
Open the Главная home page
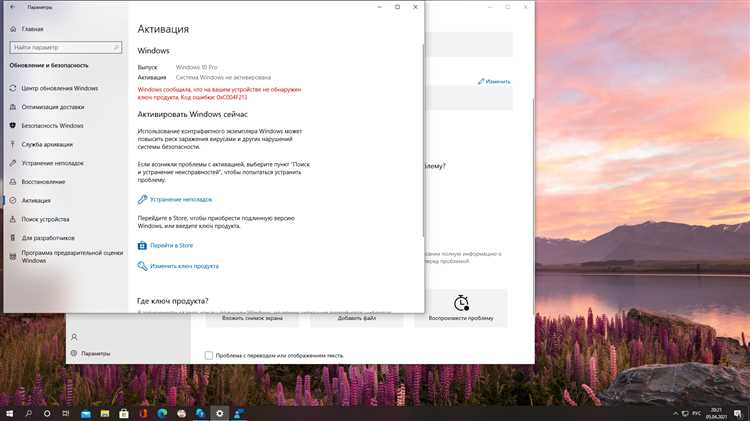[x=32, y=29]
